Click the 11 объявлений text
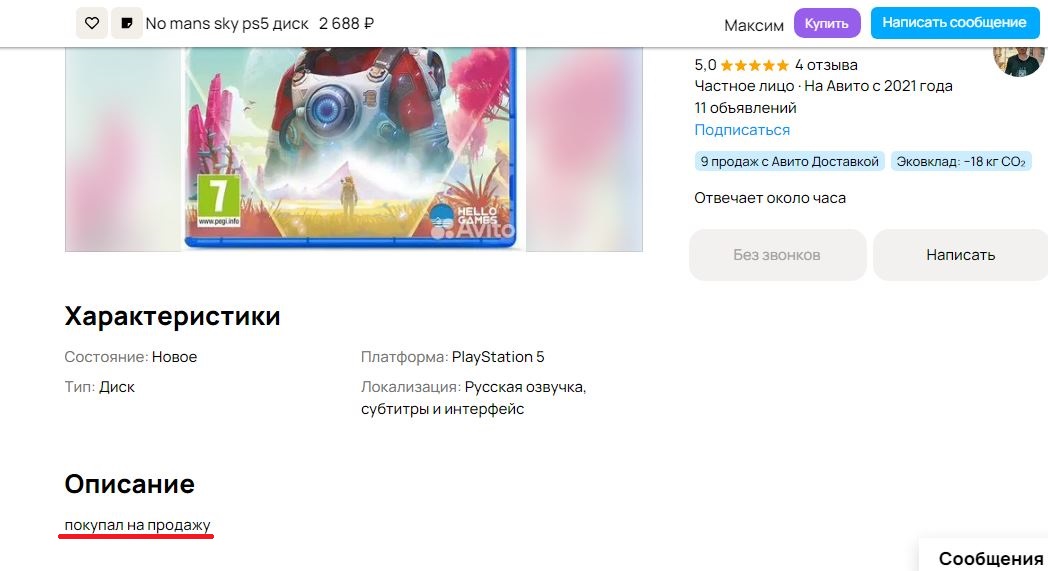 coord(745,108)
